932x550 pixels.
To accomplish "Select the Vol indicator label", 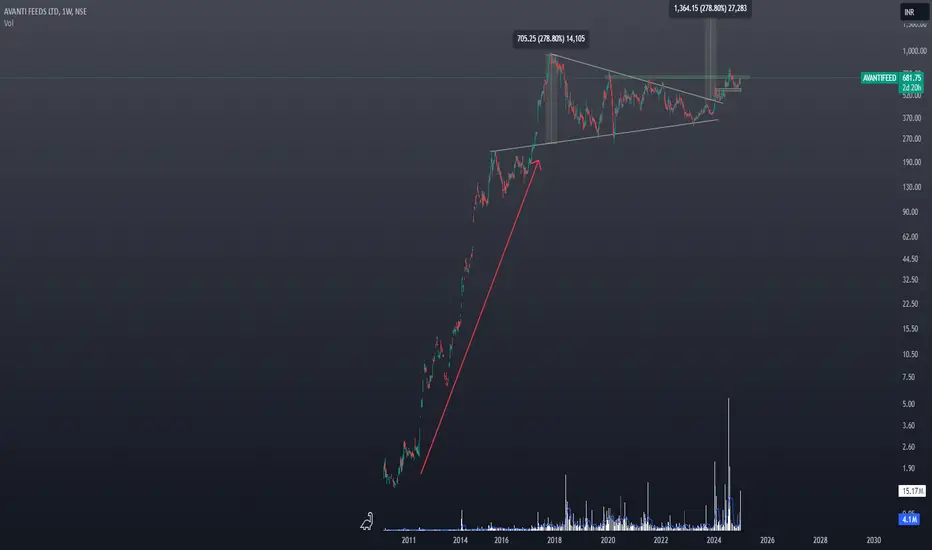I will (x=8, y=23).
